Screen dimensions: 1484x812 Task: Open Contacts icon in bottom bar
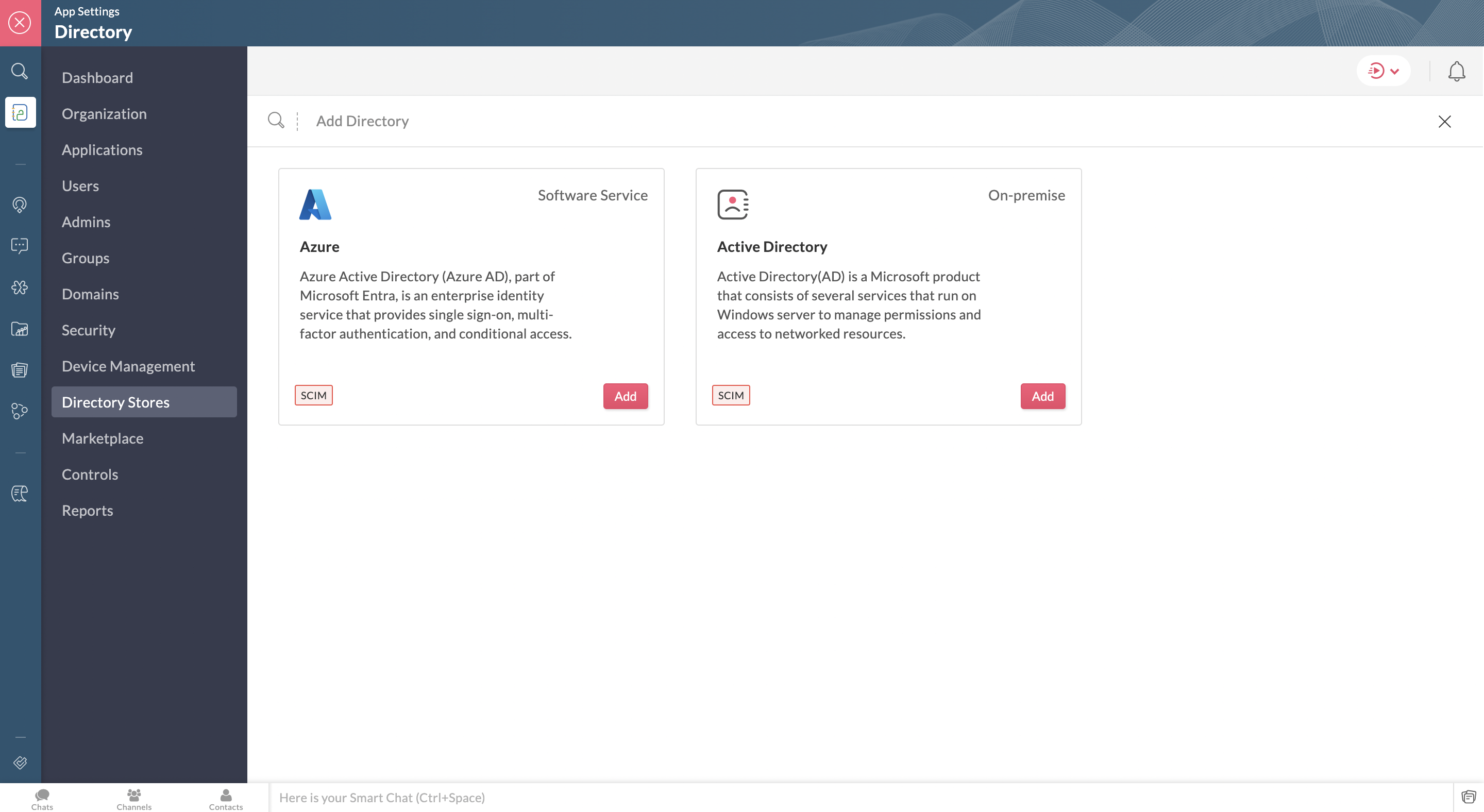[226, 798]
